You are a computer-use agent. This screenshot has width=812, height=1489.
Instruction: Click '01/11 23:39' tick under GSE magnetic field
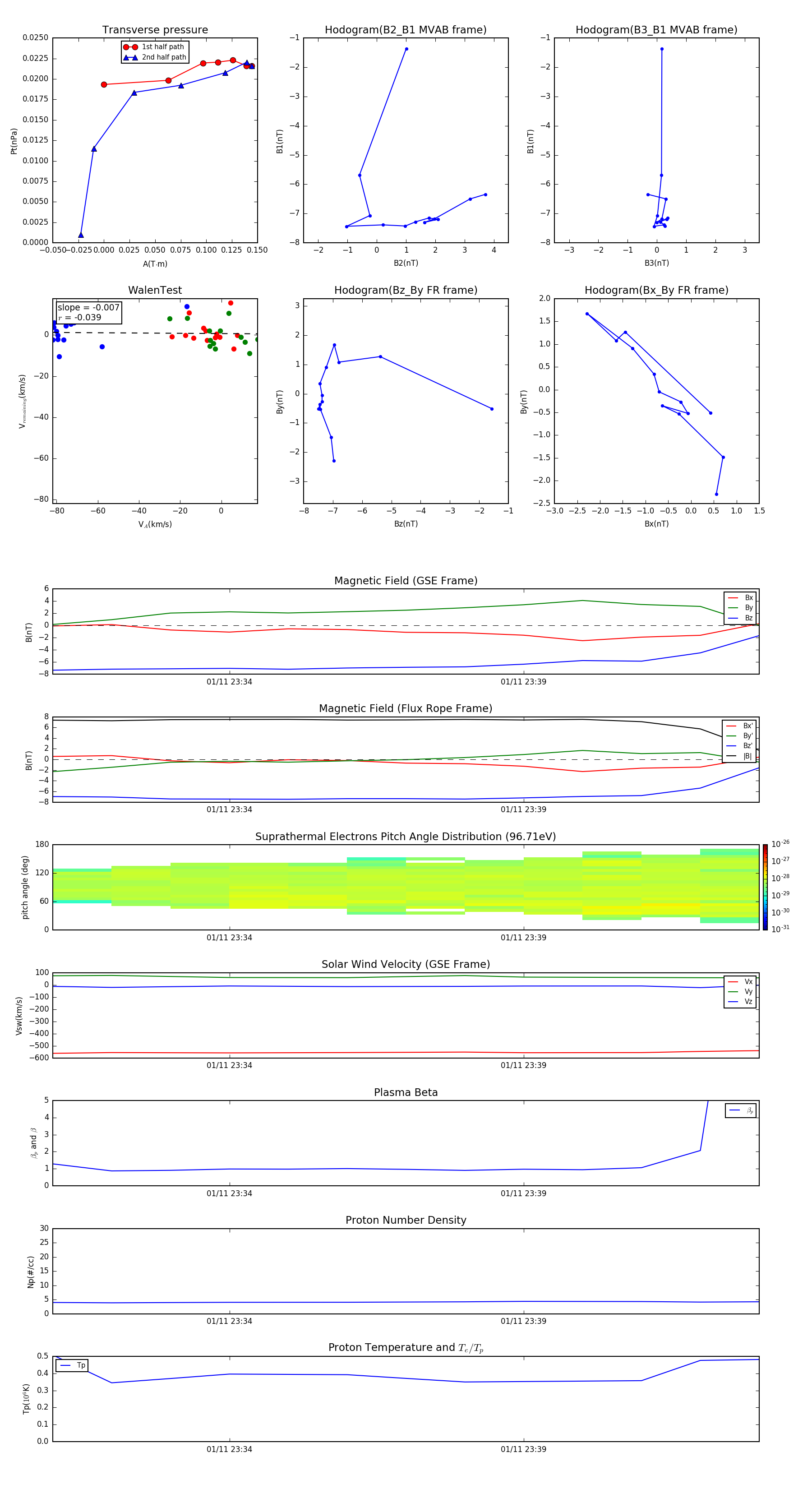click(x=524, y=682)
